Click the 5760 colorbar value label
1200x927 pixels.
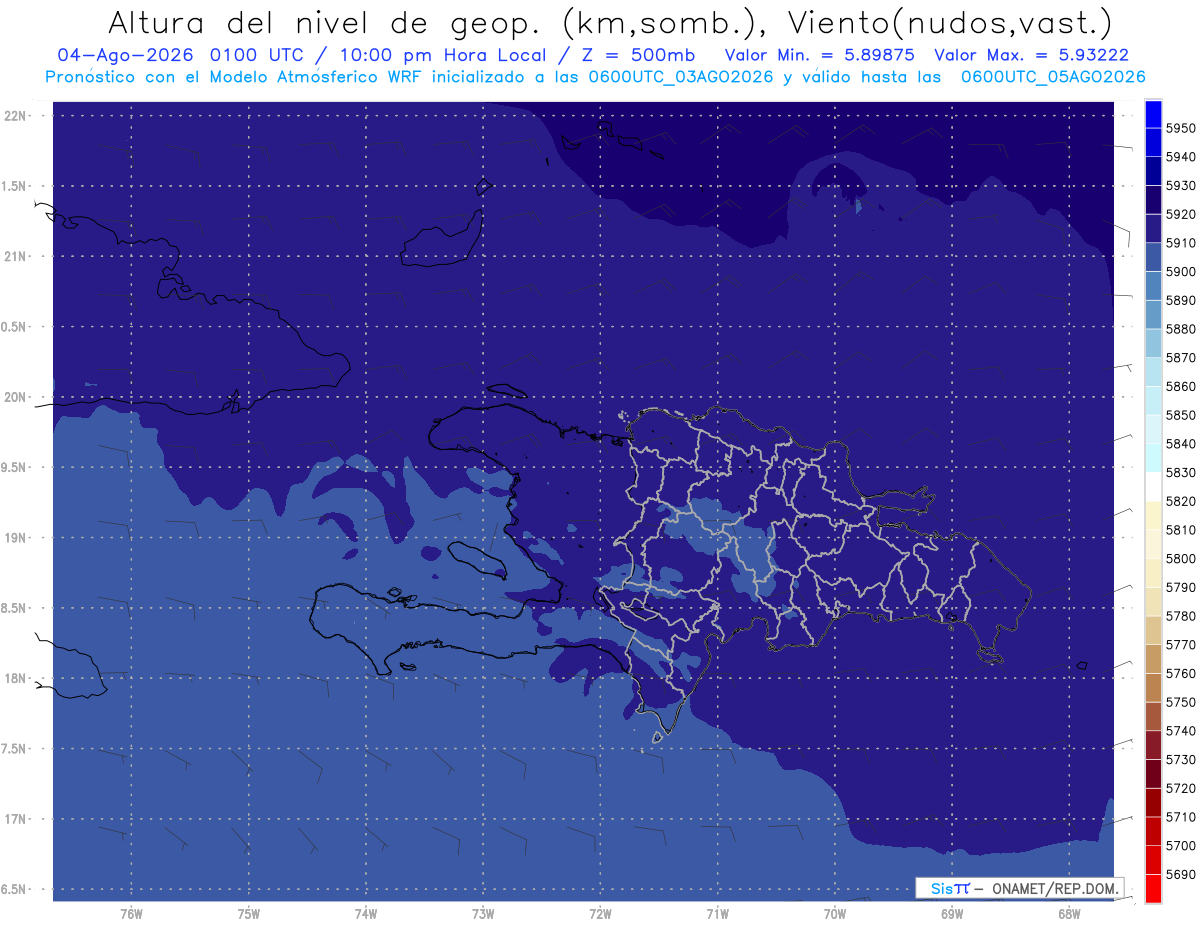tap(1180, 673)
